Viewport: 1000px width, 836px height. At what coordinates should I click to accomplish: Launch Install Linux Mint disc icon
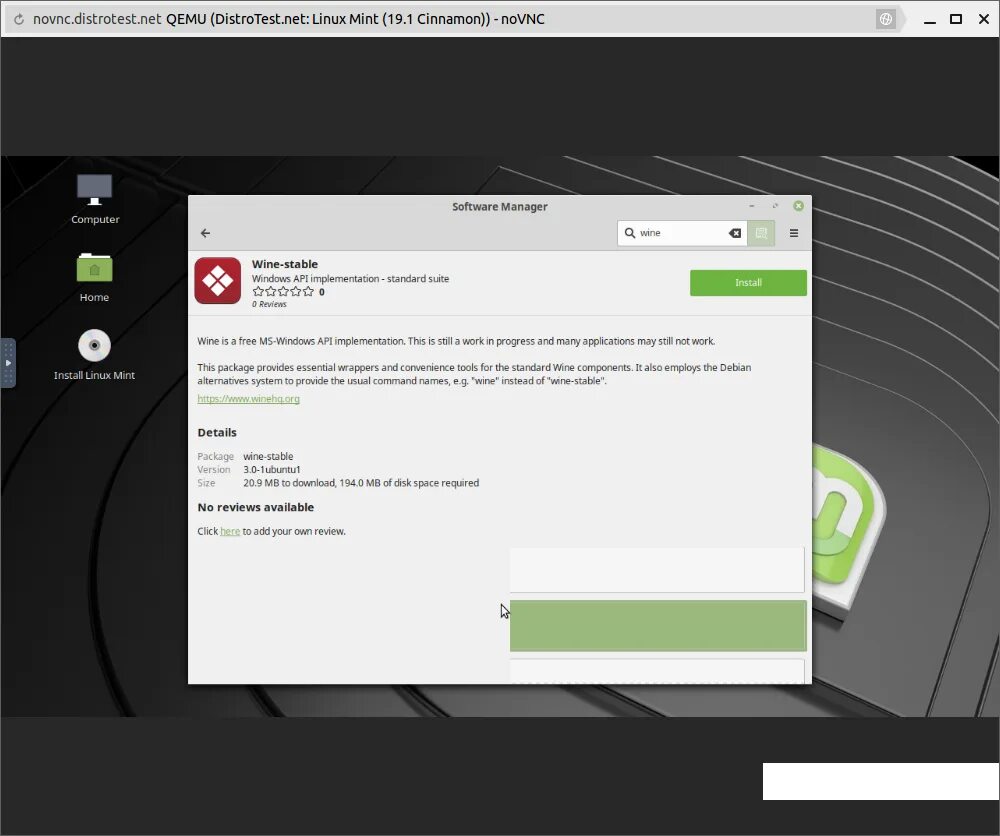(x=94, y=355)
